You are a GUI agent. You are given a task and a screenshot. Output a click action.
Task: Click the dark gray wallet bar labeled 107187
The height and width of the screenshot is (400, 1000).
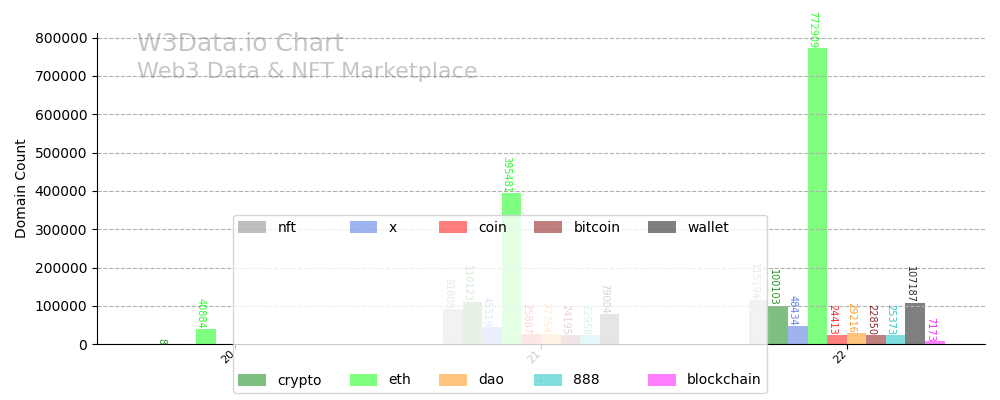pyautogui.click(x=915, y=324)
